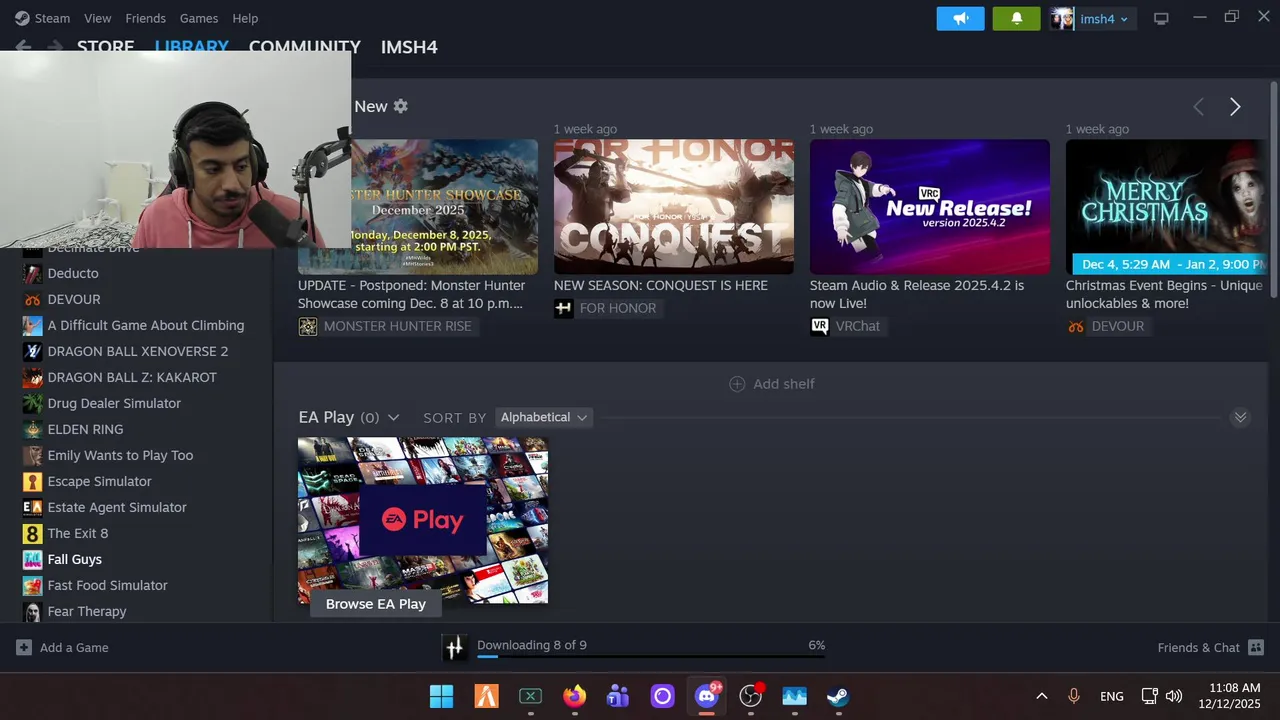Collapse the EA Play shelf double-chevron

pos(1240,417)
